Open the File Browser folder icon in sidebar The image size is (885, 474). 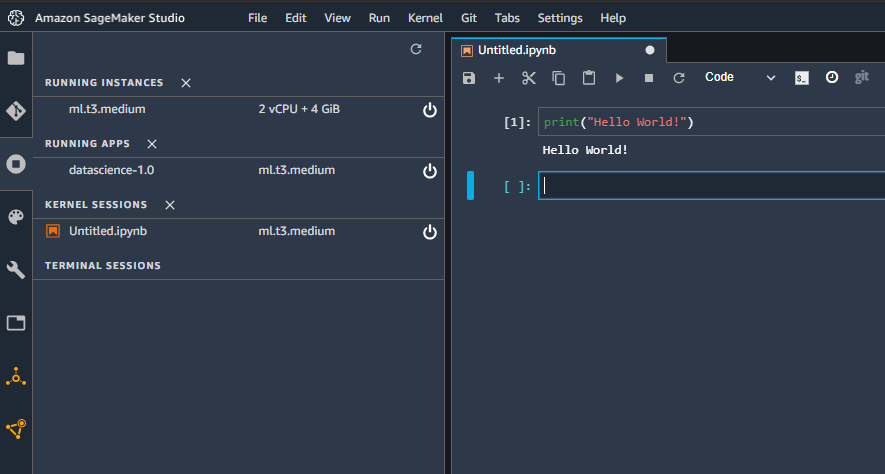[16, 58]
